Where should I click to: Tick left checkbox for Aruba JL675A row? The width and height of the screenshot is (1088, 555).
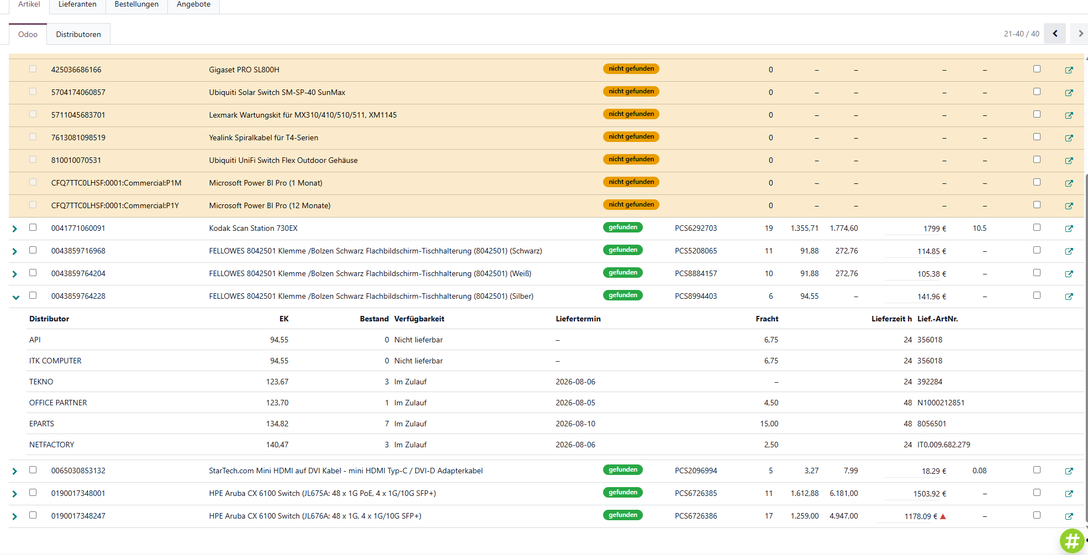pyautogui.click(x=33, y=493)
